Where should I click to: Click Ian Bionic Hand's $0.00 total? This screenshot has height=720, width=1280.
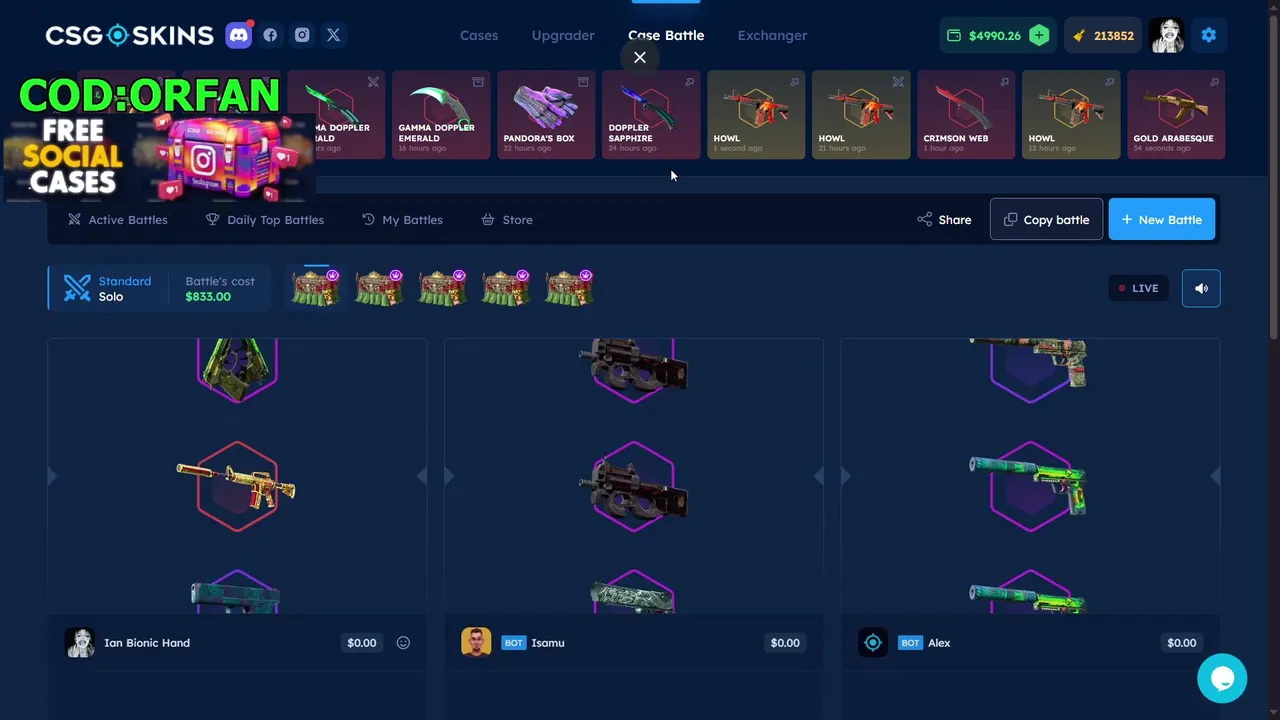pyautogui.click(x=362, y=643)
